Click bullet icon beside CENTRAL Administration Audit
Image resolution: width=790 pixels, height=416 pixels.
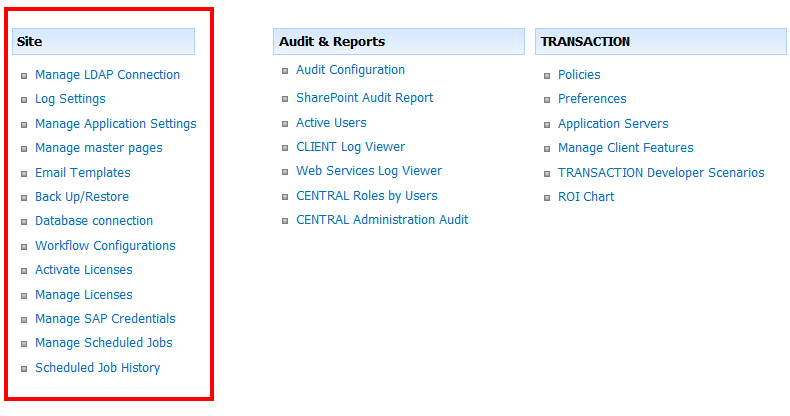coord(285,221)
